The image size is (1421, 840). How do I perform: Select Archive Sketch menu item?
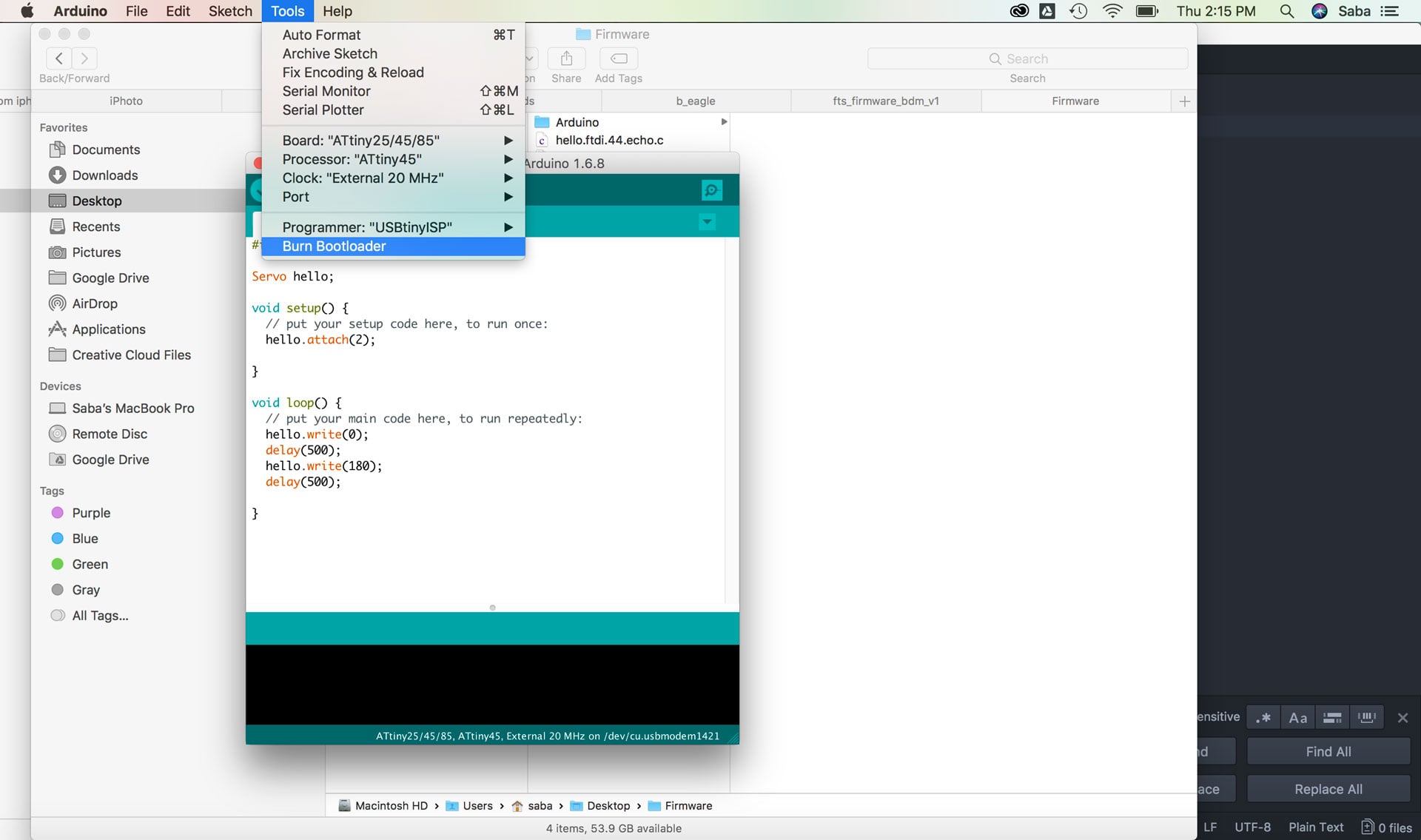point(393,53)
